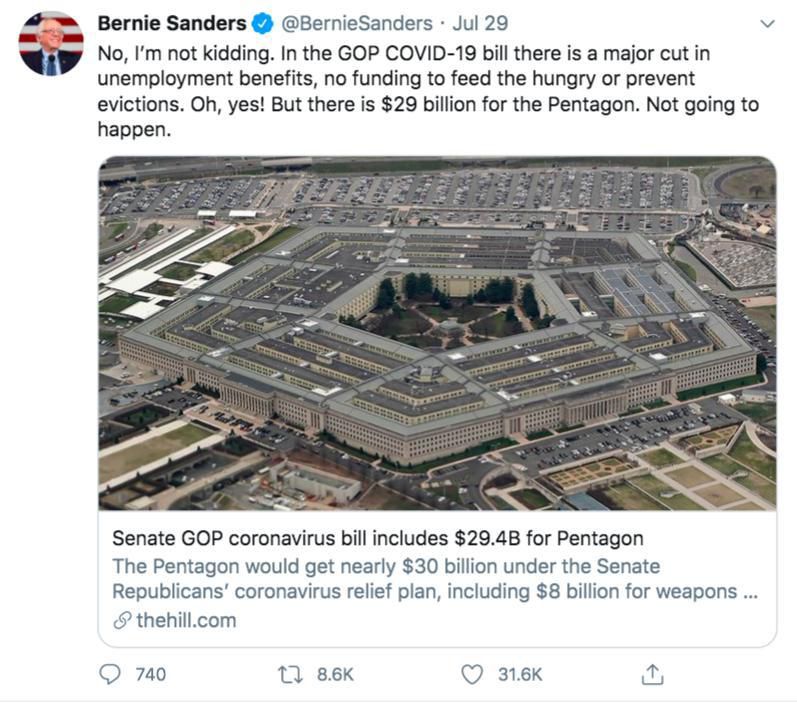Retweet using the retweet arrows icon
This screenshot has height=704, width=797.
[291, 674]
